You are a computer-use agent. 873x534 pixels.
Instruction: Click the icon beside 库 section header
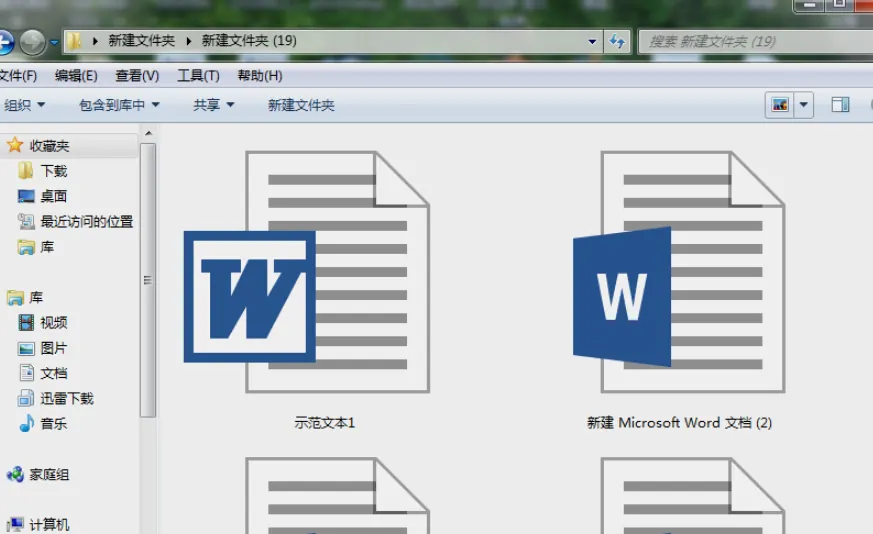coord(15,298)
